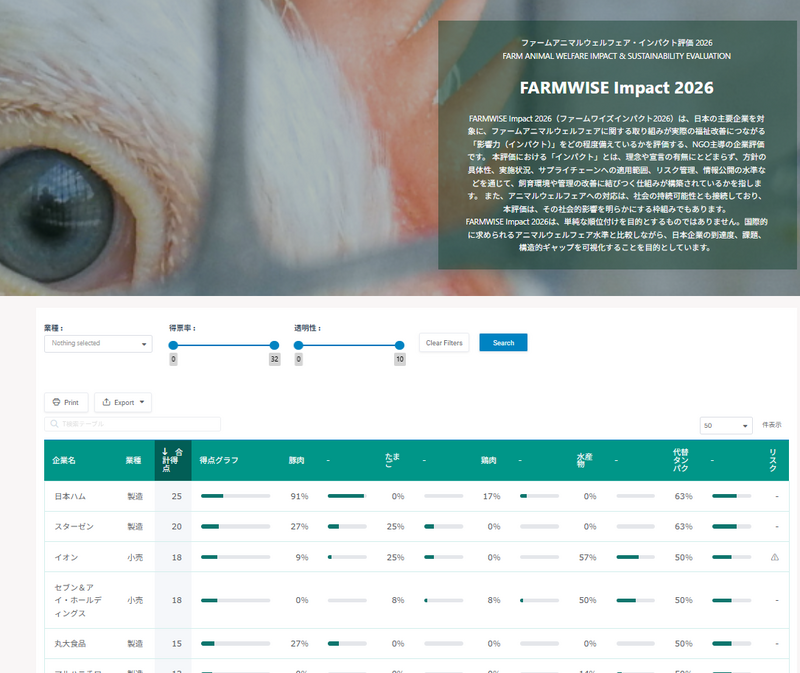800x673 pixels.
Task: Click the 透明性 slider's right handle at 10
Action: pos(400,345)
